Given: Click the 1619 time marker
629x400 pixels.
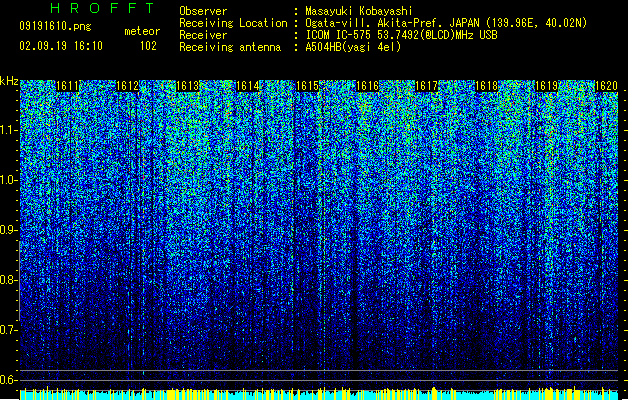Looking at the screenshot, I should click(546, 86).
